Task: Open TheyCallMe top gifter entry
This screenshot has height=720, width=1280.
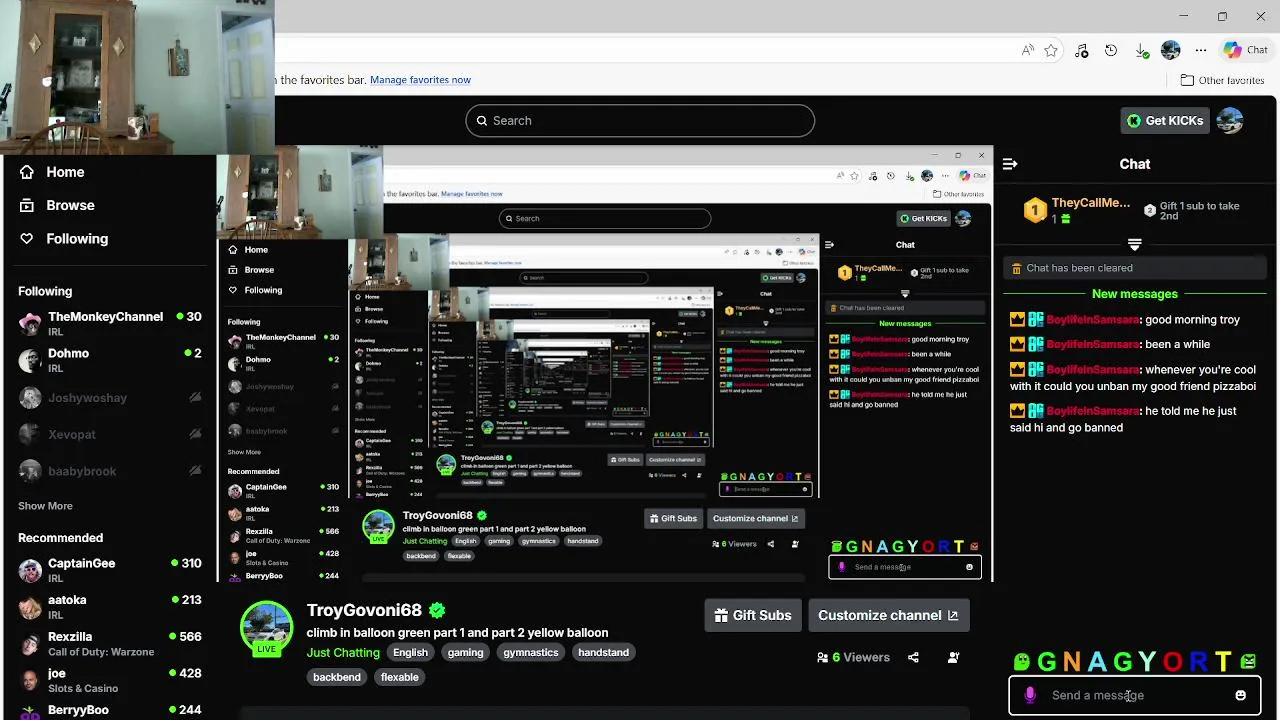Action: (x=1076, y=210)
